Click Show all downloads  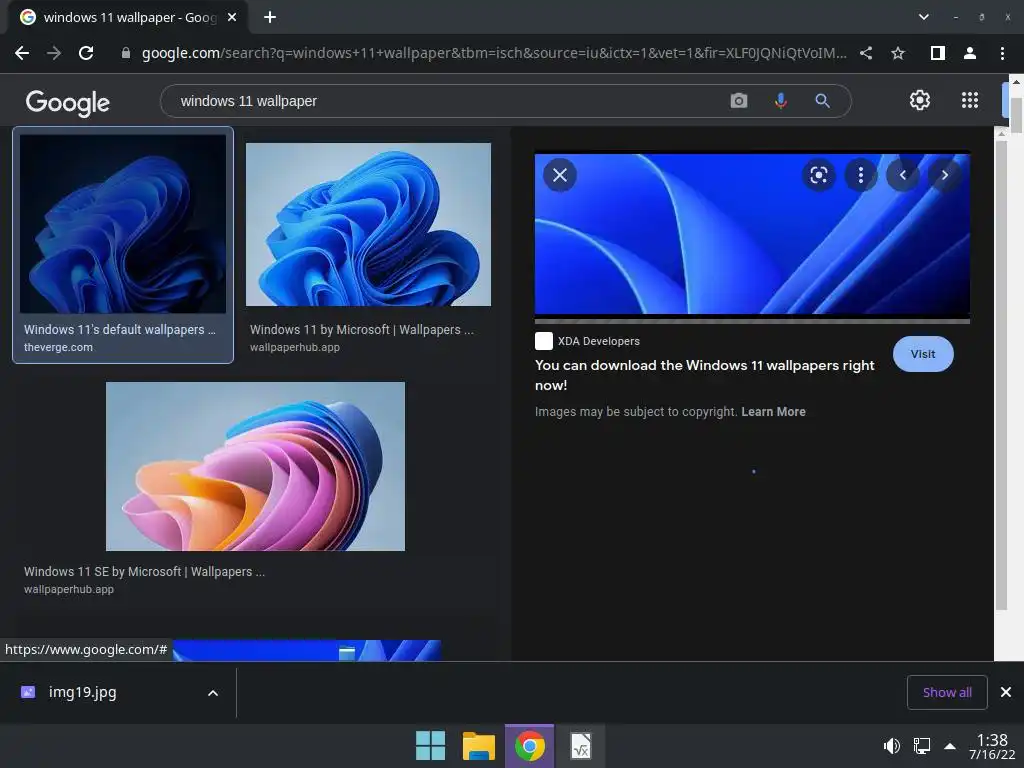(947, 692)
